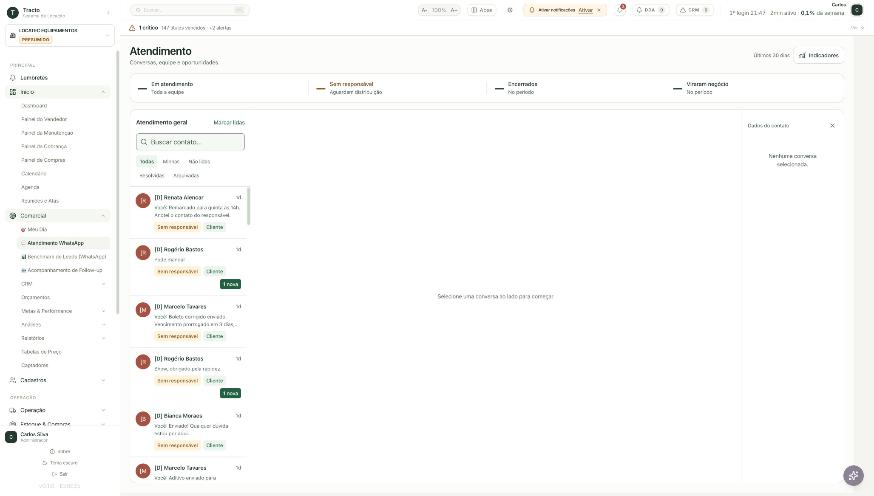Open the Lembretes bell icon
Screen dimensions: 874x496
pyautogui.click(x=13, y=78)
